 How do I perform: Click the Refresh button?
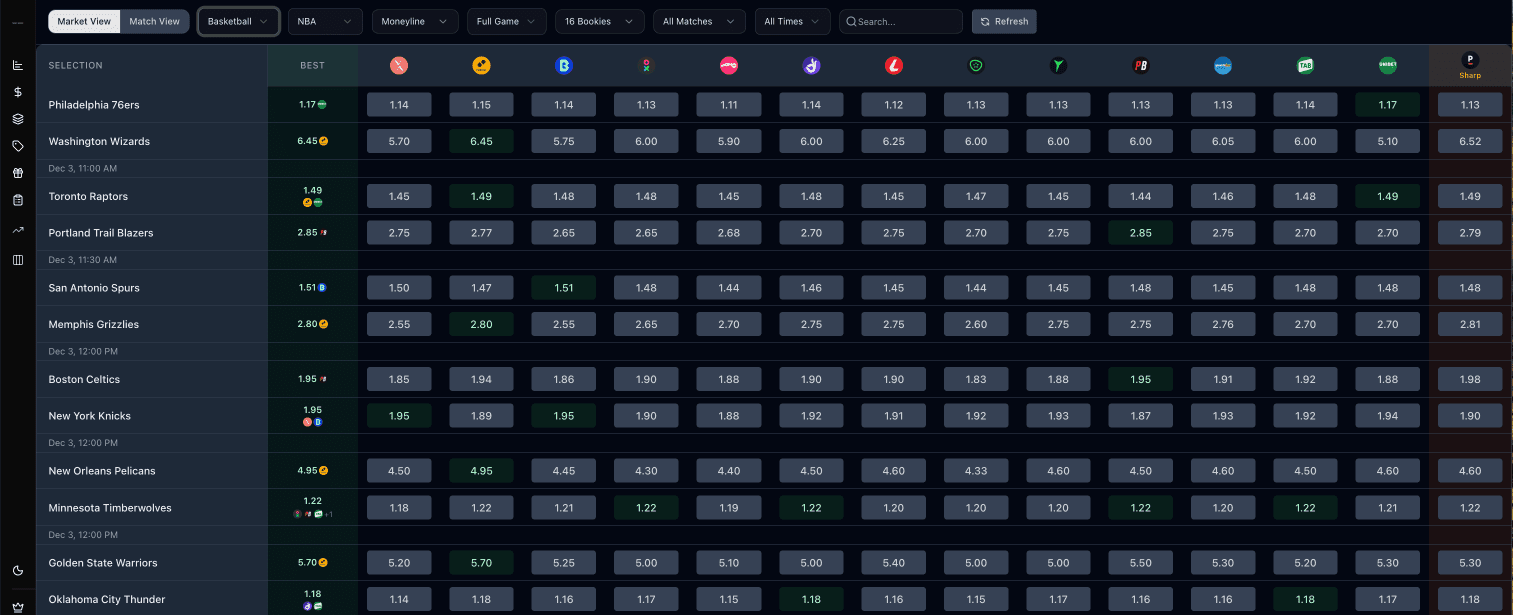(1004, 21)
